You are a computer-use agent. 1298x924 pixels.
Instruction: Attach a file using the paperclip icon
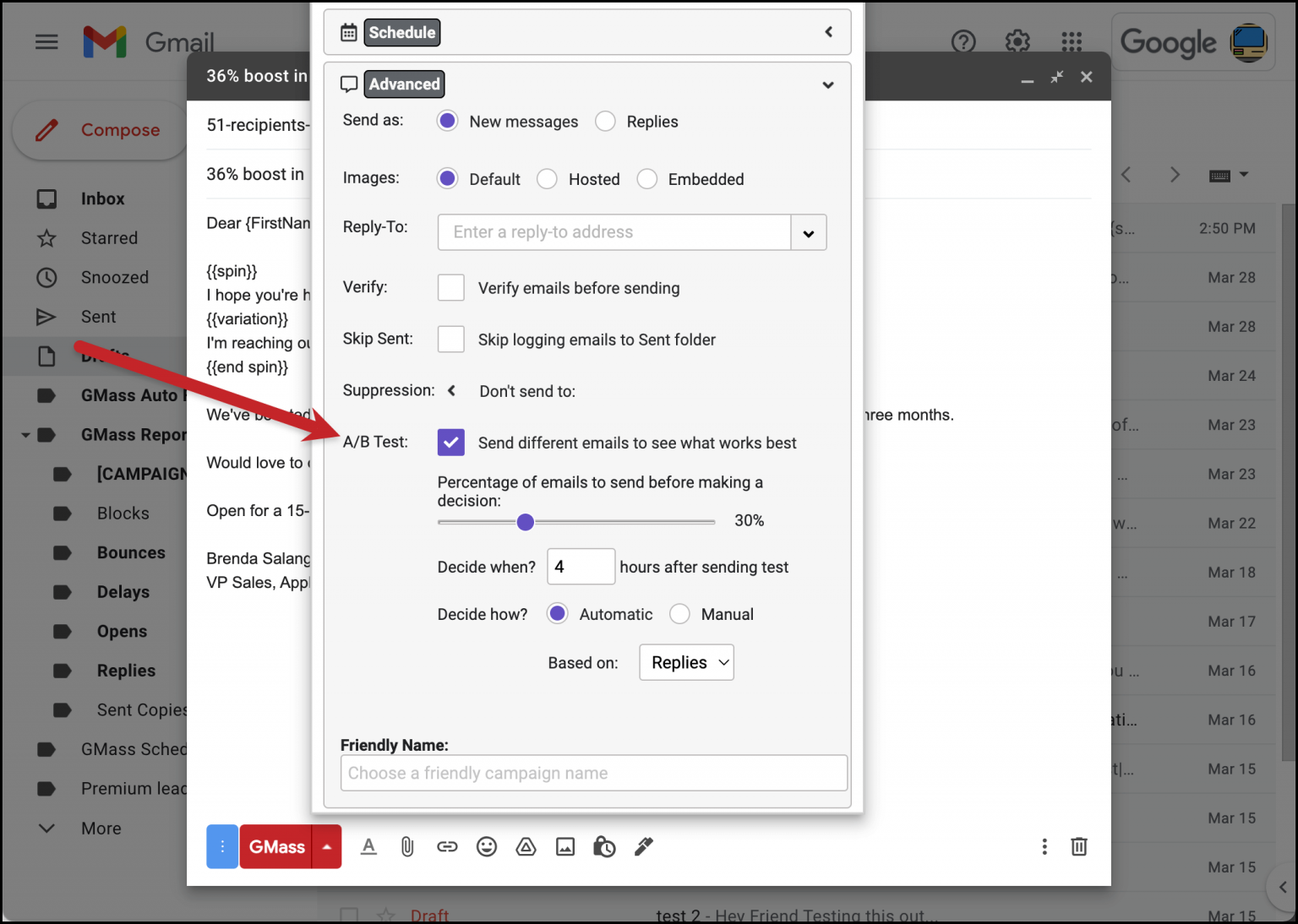407,846
